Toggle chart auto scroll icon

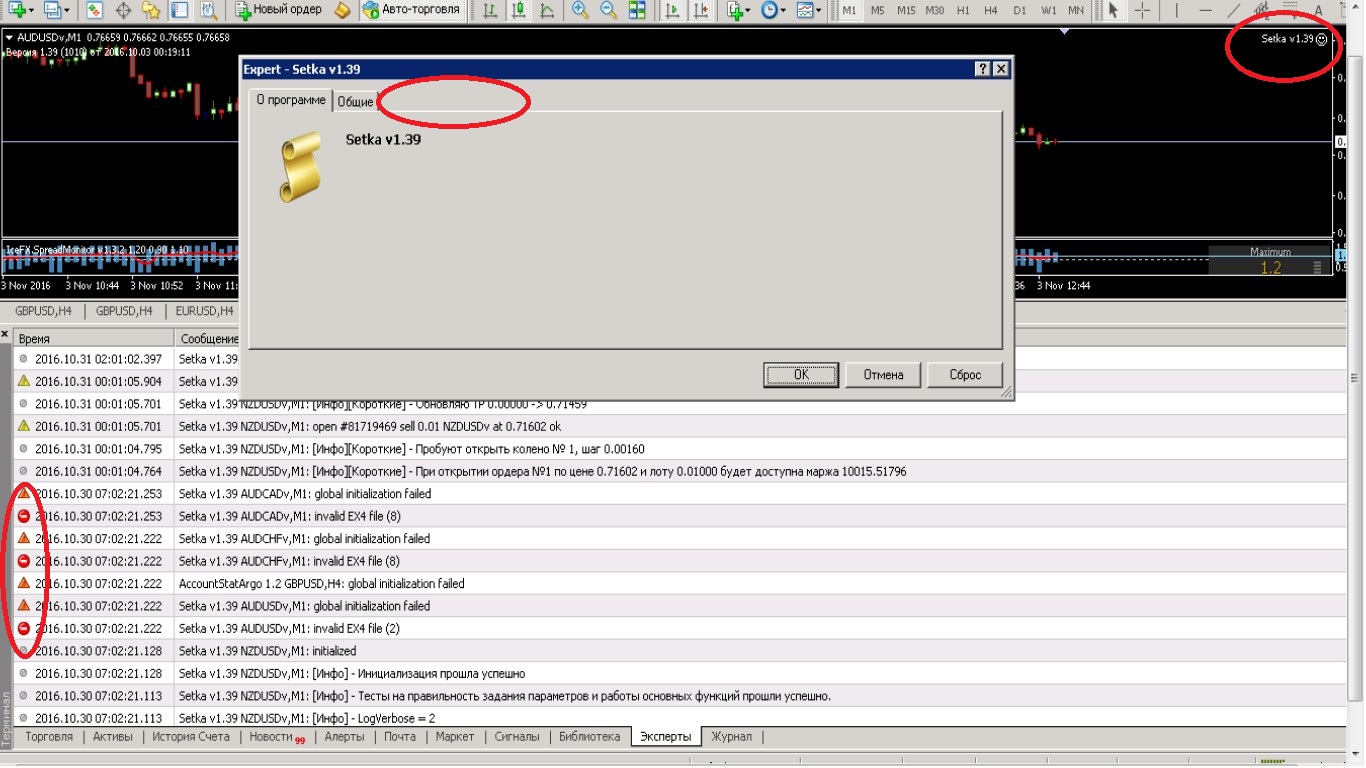pos(672,10)
